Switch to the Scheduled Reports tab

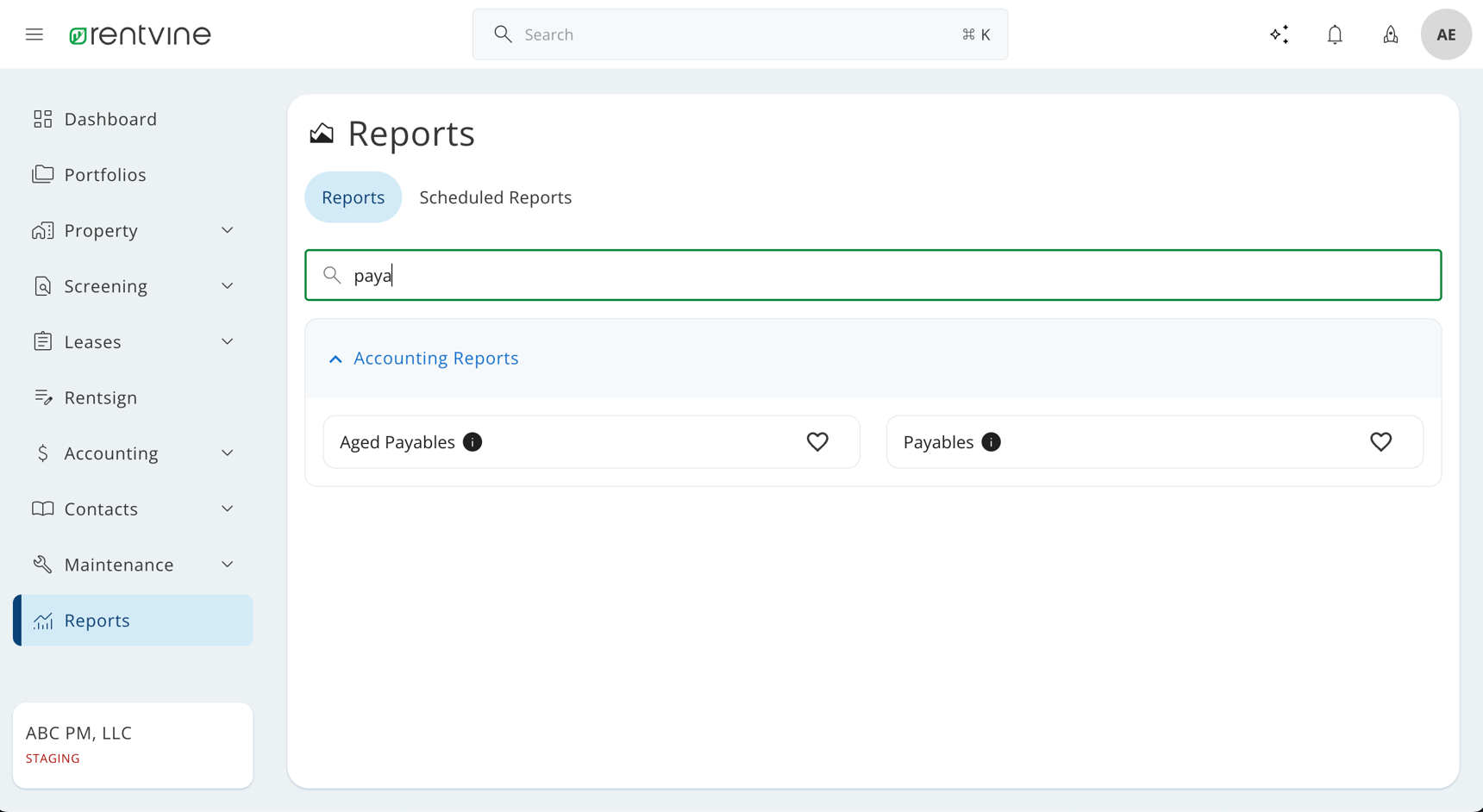[x=495, y=197]
